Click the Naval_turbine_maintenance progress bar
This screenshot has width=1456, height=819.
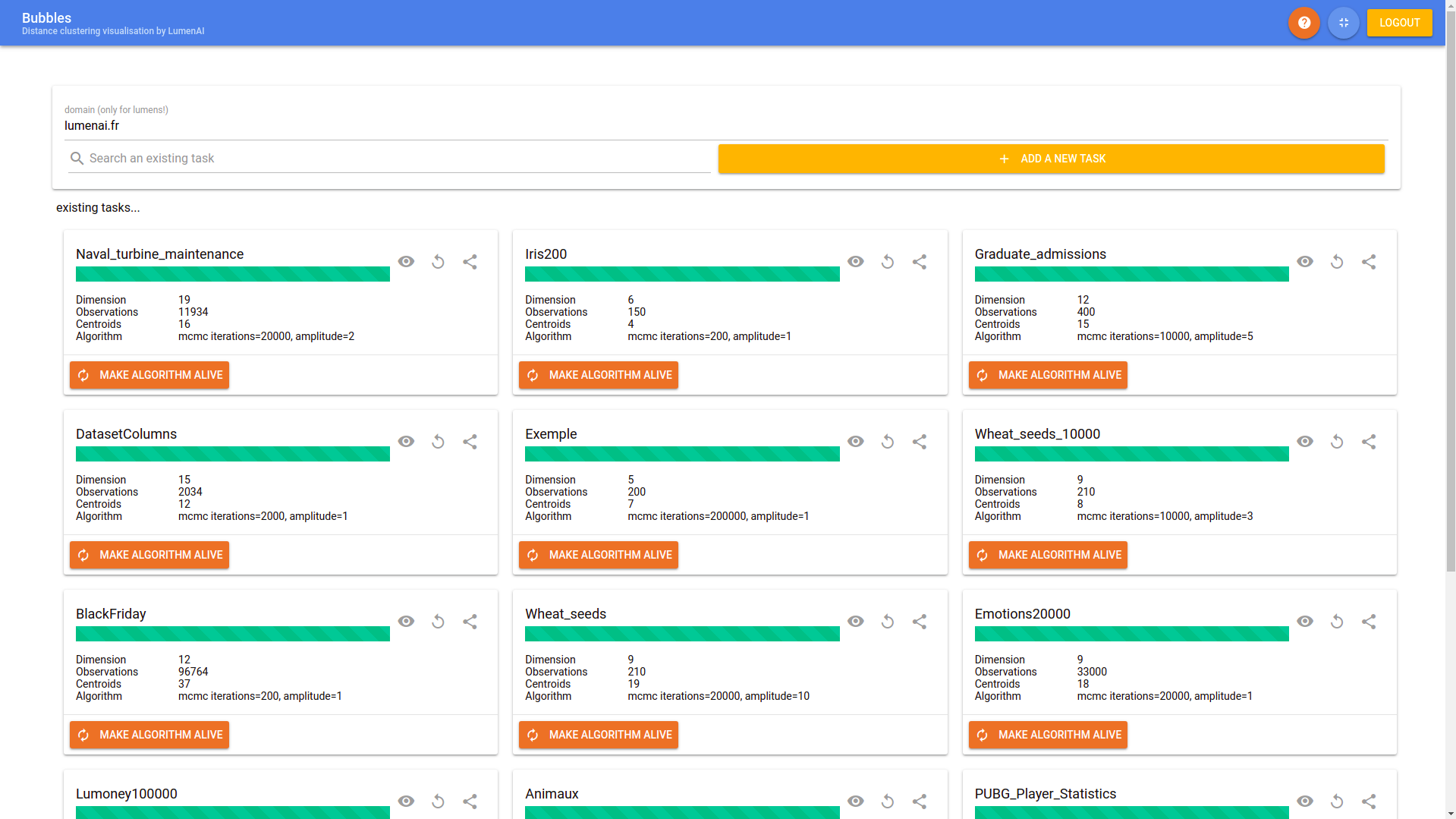coord(233,274)
